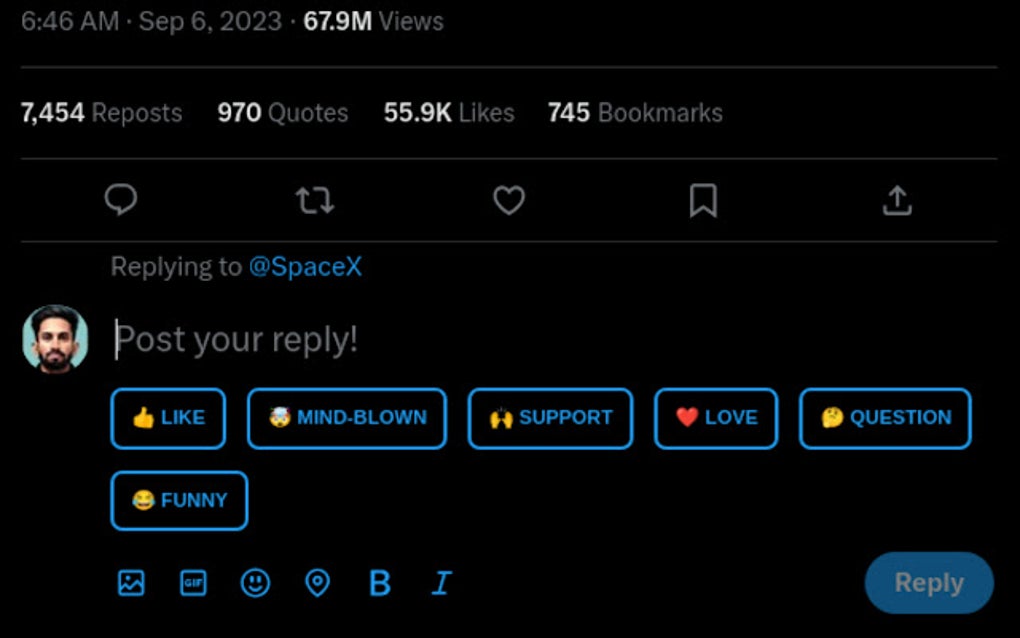The image size is (1020, 638).
Task: Click the like heart icon
Action: (509, 200)
